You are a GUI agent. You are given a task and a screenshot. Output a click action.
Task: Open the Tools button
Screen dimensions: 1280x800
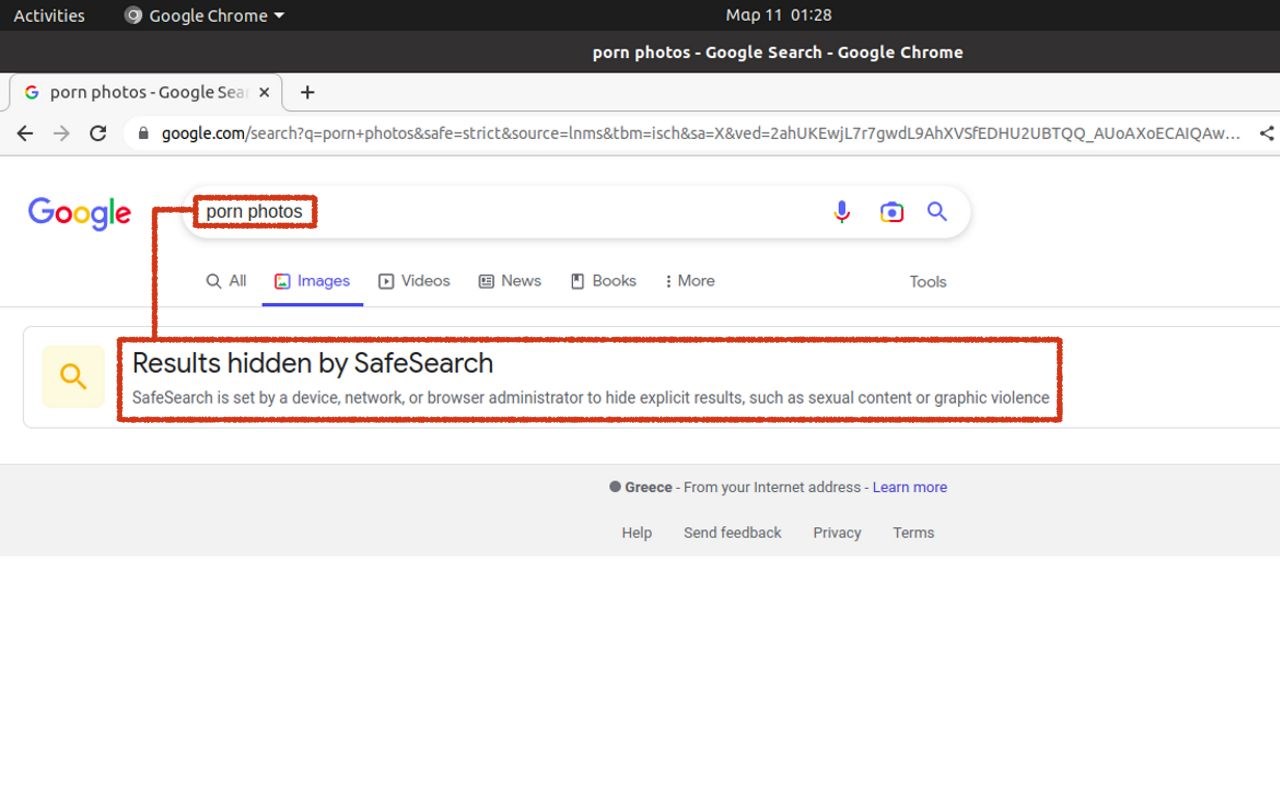(928, 282)
